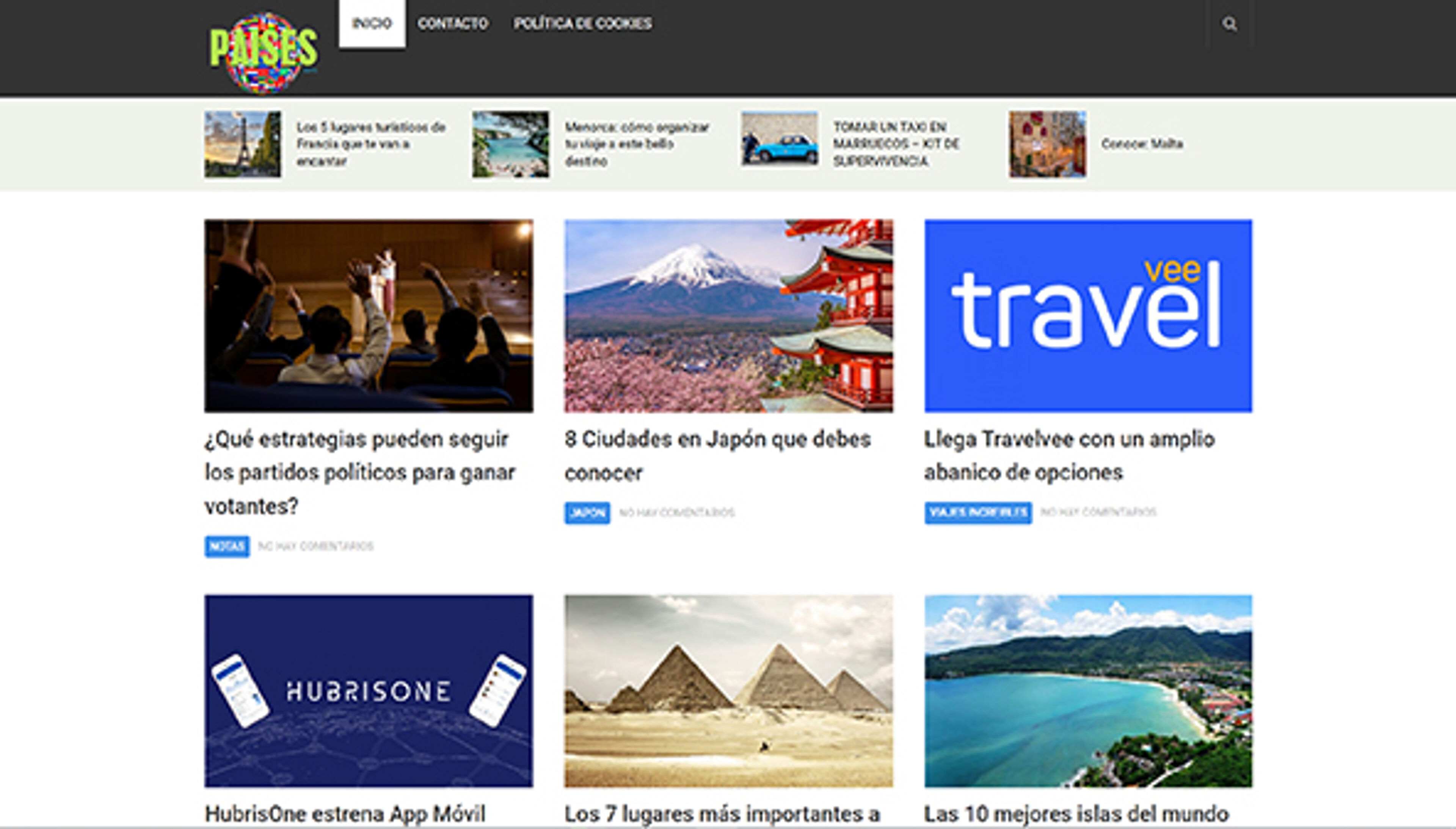This screenshot has height=829, width=1456.
Task: Open the Menorca beach thumbnail
Action: coord(511,144)
